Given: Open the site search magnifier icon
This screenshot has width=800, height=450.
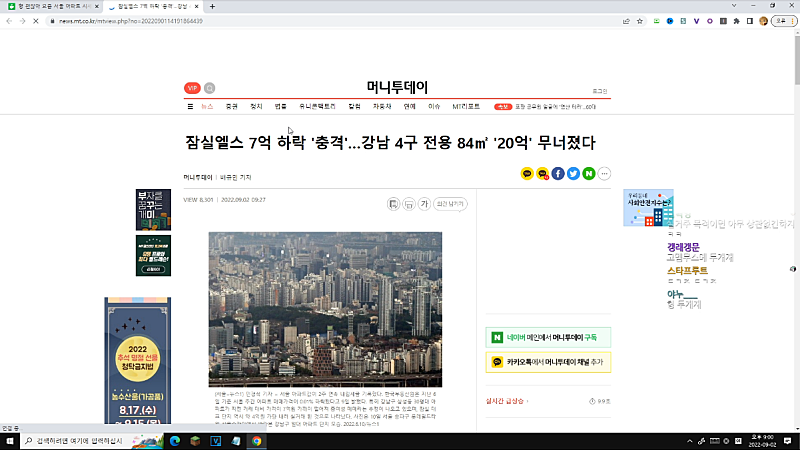Looking at the screenshot, I should [210, 88].
